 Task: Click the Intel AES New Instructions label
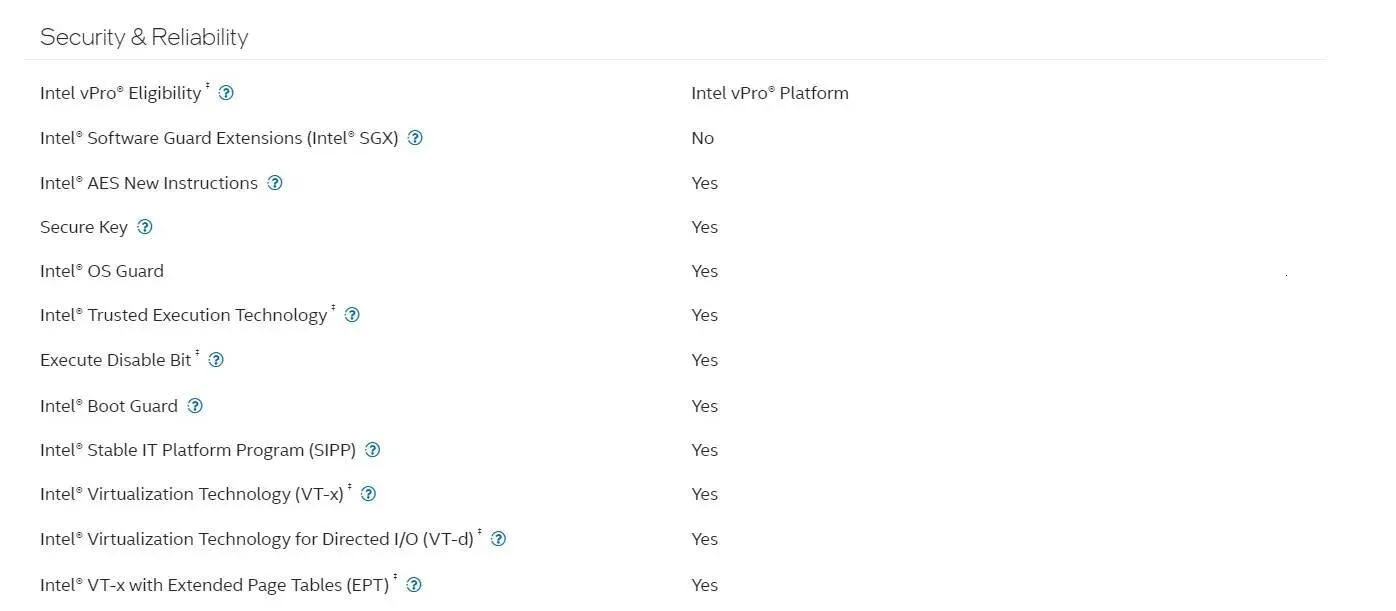(149, 183)
